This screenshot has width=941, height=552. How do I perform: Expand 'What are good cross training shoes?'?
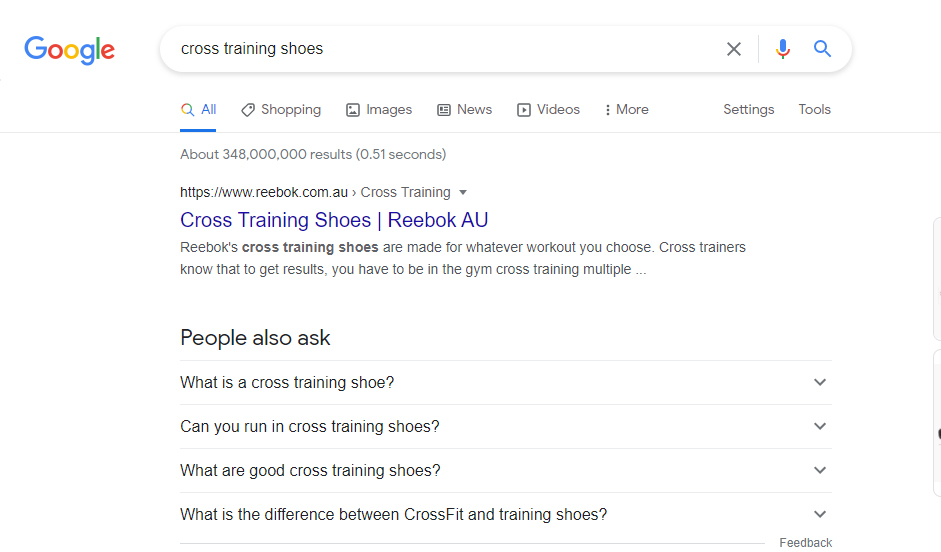(x=506, y=470)
